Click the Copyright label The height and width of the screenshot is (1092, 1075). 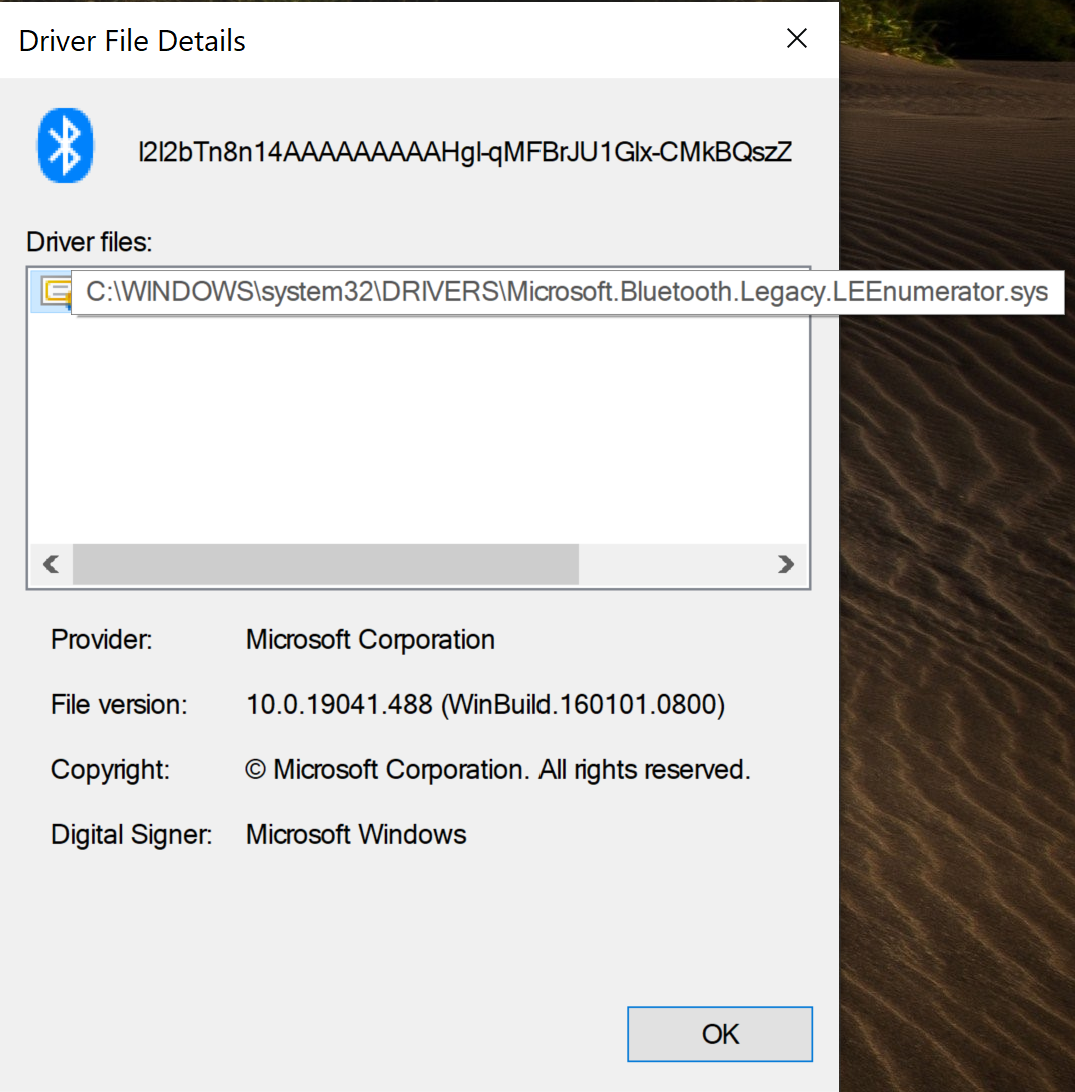click(x=110, y=770)
